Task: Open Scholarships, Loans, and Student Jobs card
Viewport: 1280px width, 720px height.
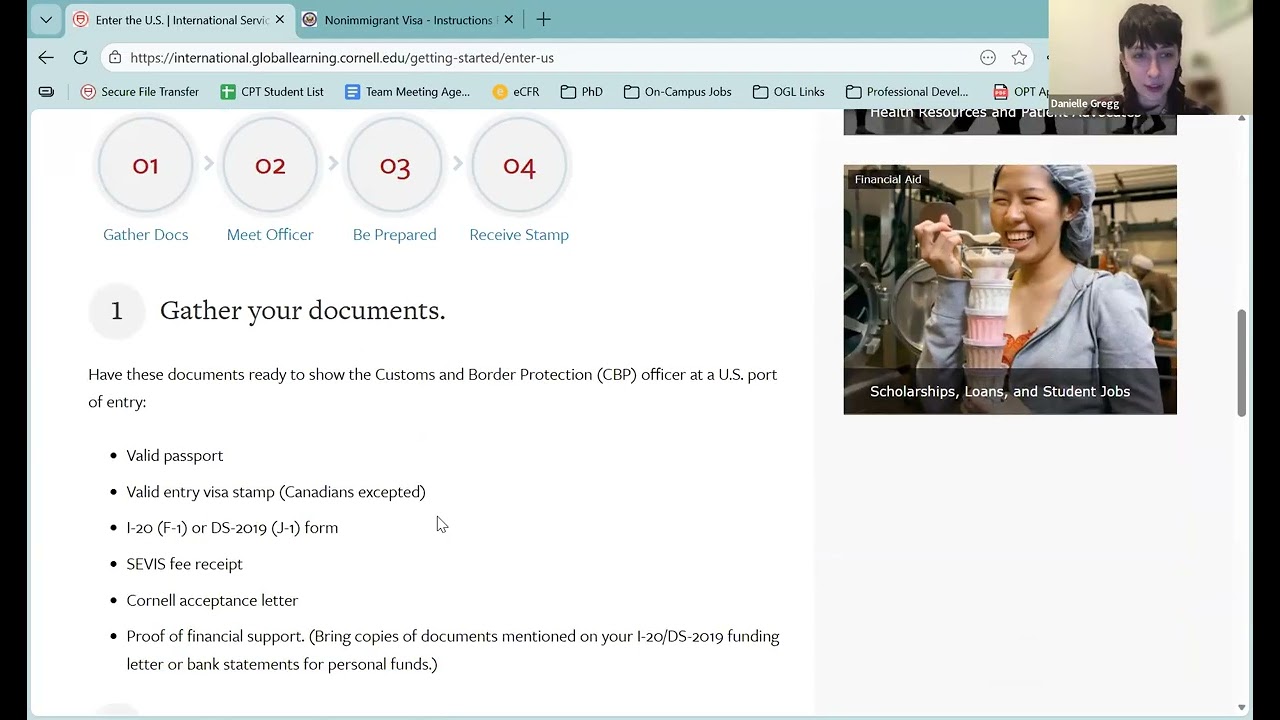Action: [1010, 290]
